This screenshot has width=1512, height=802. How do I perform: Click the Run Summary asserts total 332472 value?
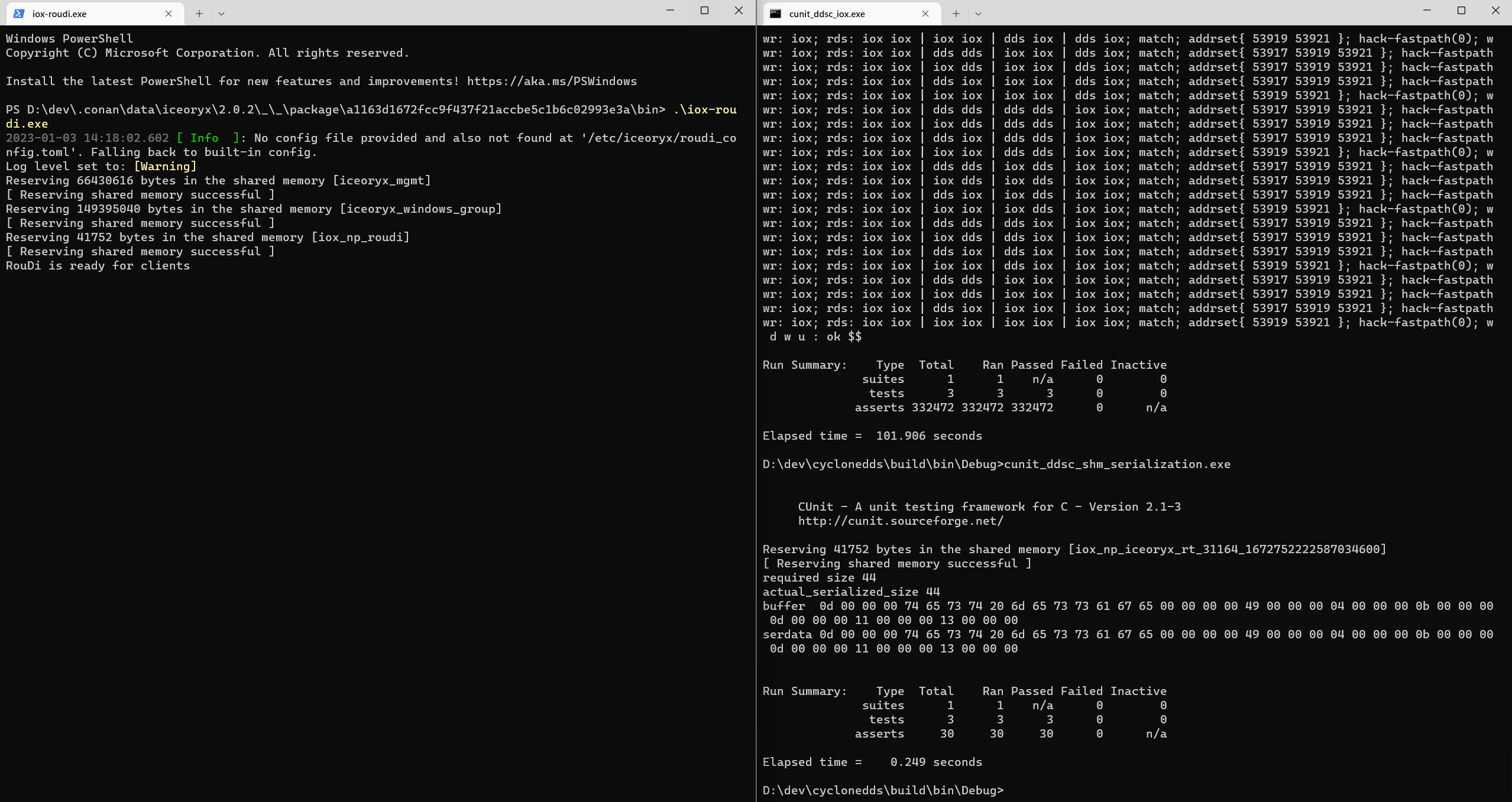click(932, 407)
